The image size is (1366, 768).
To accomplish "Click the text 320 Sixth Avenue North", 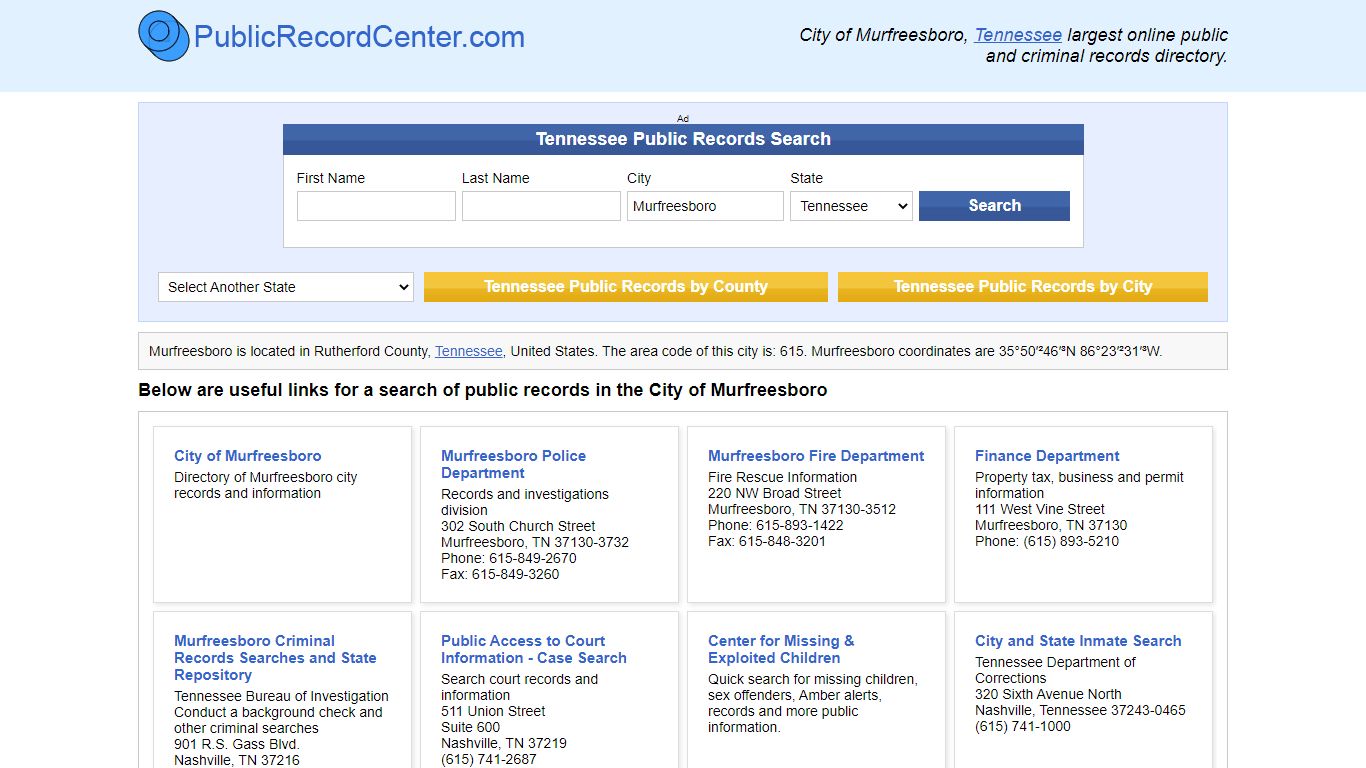I will coord(1048,694).
